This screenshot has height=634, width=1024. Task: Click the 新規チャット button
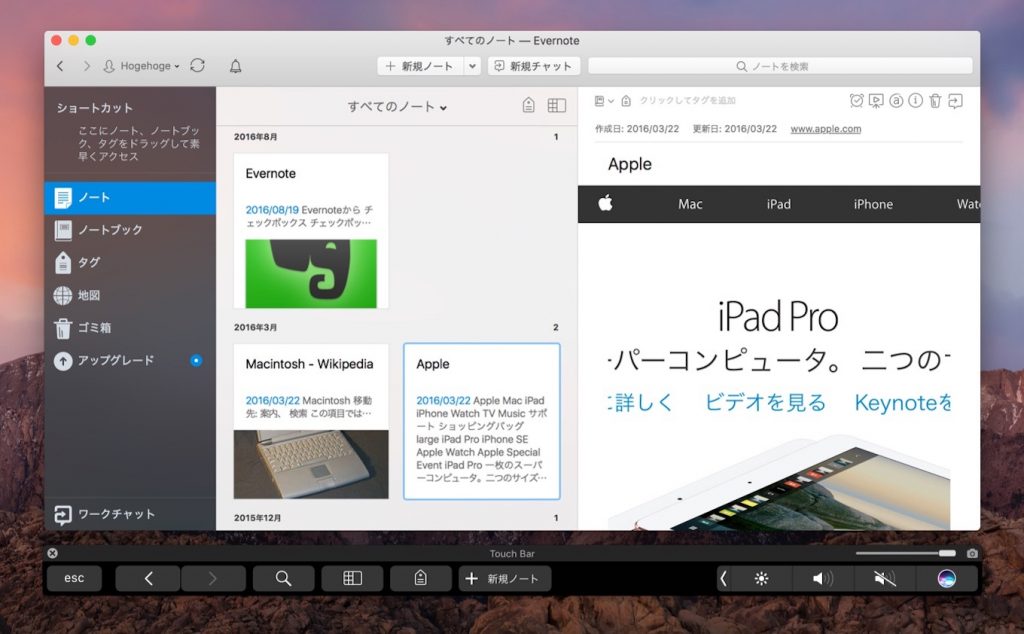tap(532, 66)
